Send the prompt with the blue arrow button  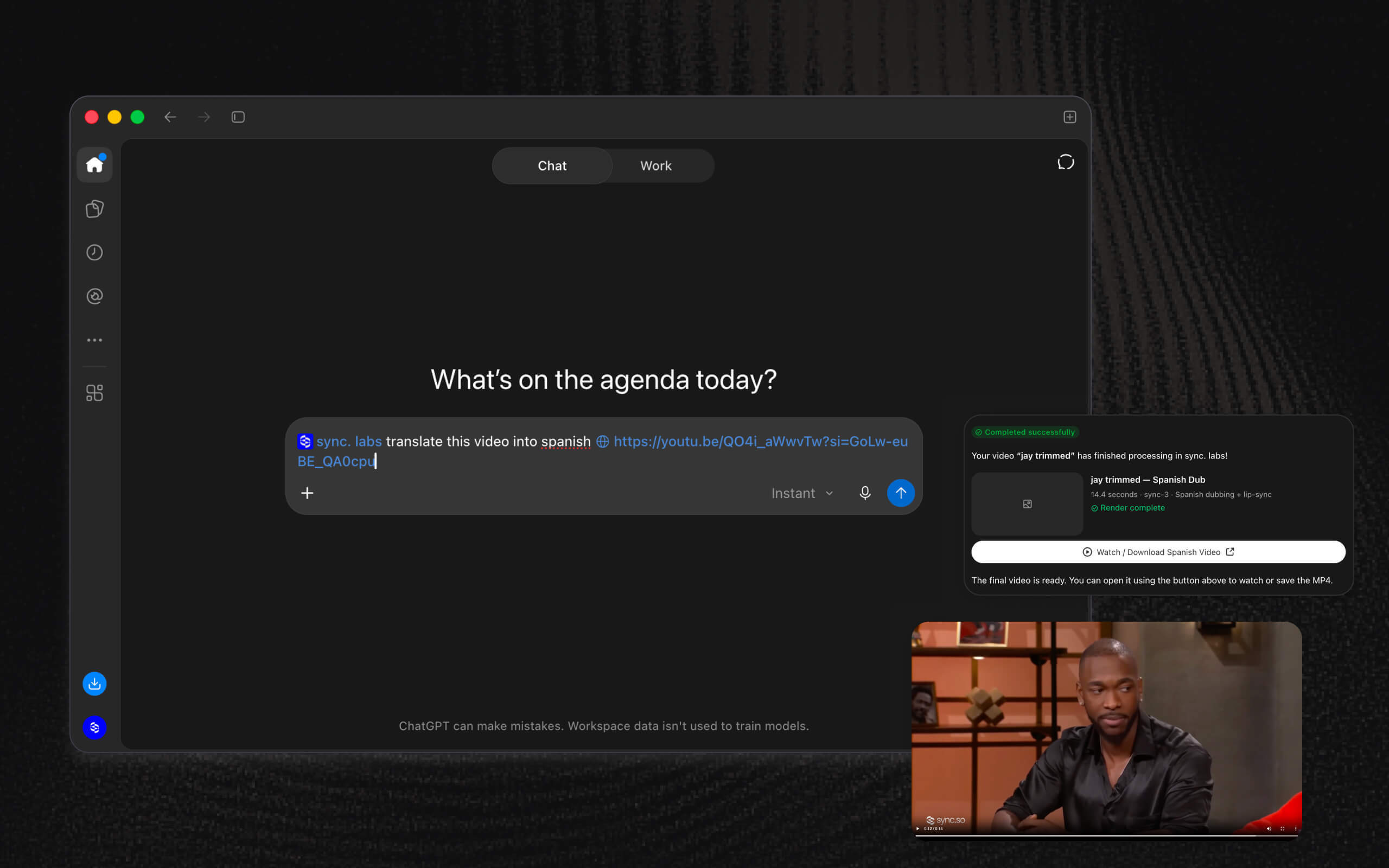click(x=901, y=493)
